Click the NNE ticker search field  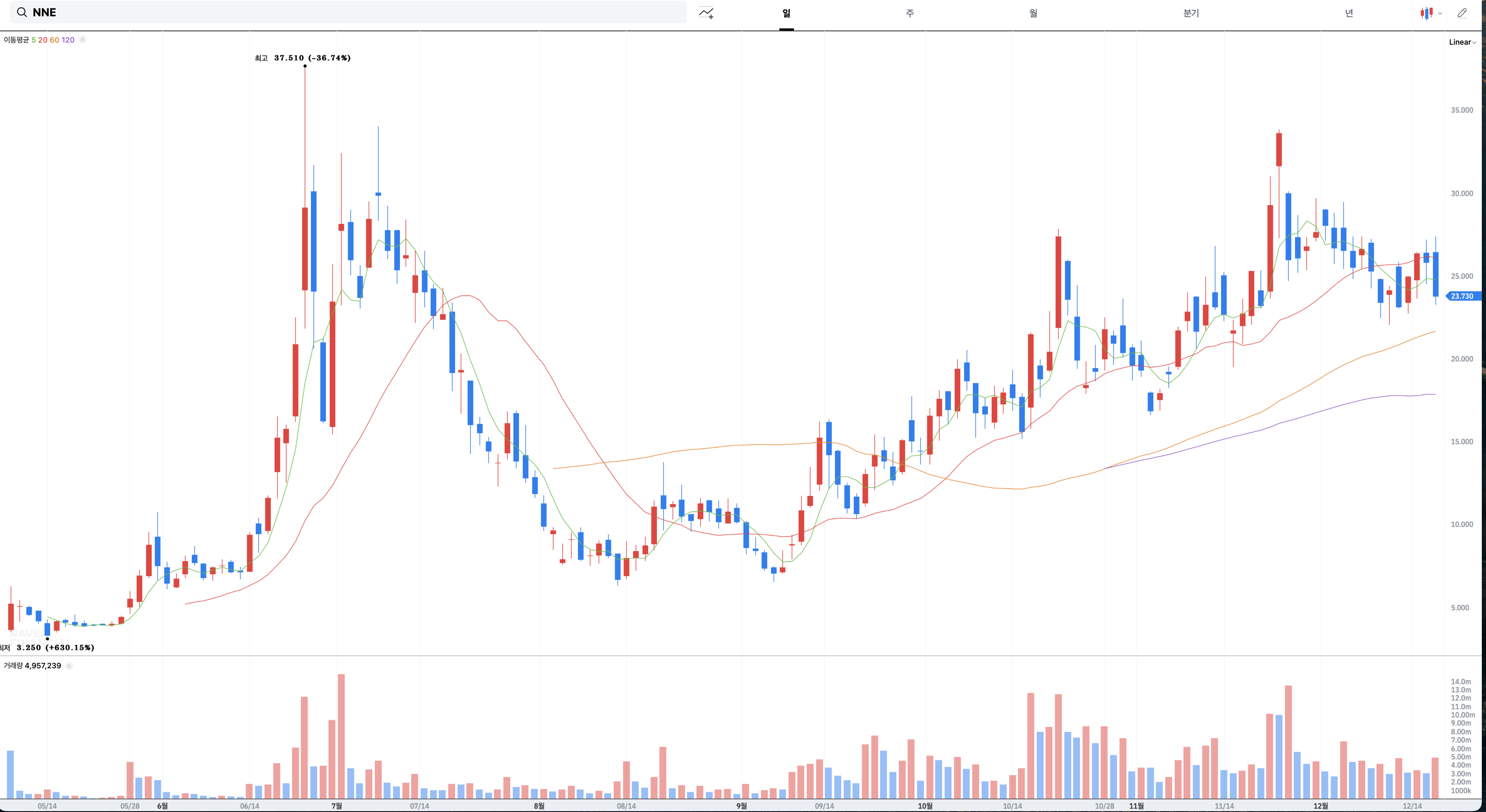[x=346, y=12]
